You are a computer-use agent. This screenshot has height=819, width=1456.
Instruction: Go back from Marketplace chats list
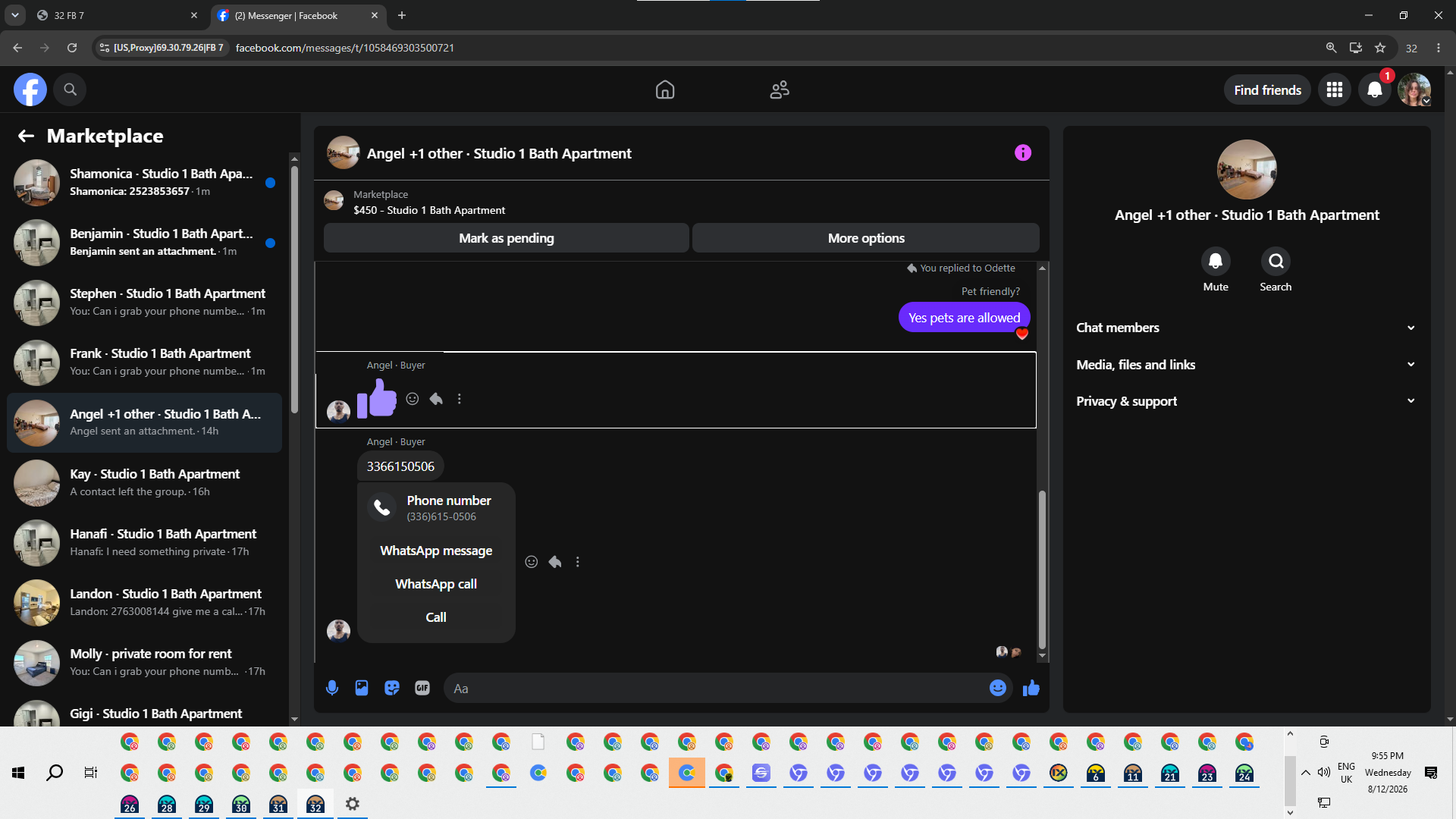26,136
